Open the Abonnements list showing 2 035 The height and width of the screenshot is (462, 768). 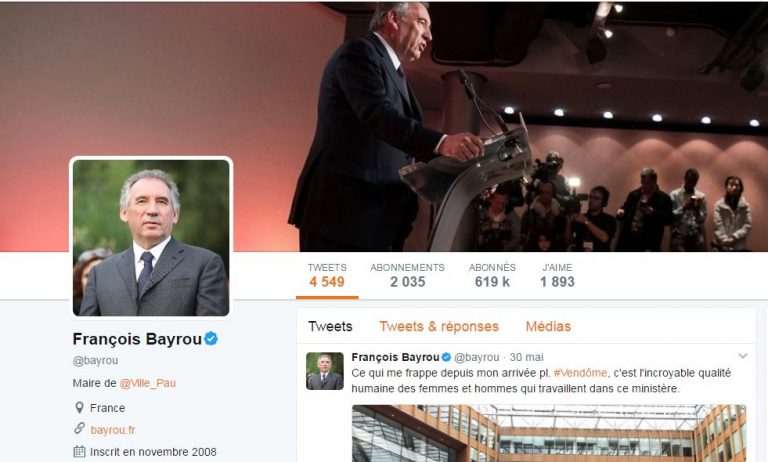point(408,275)
